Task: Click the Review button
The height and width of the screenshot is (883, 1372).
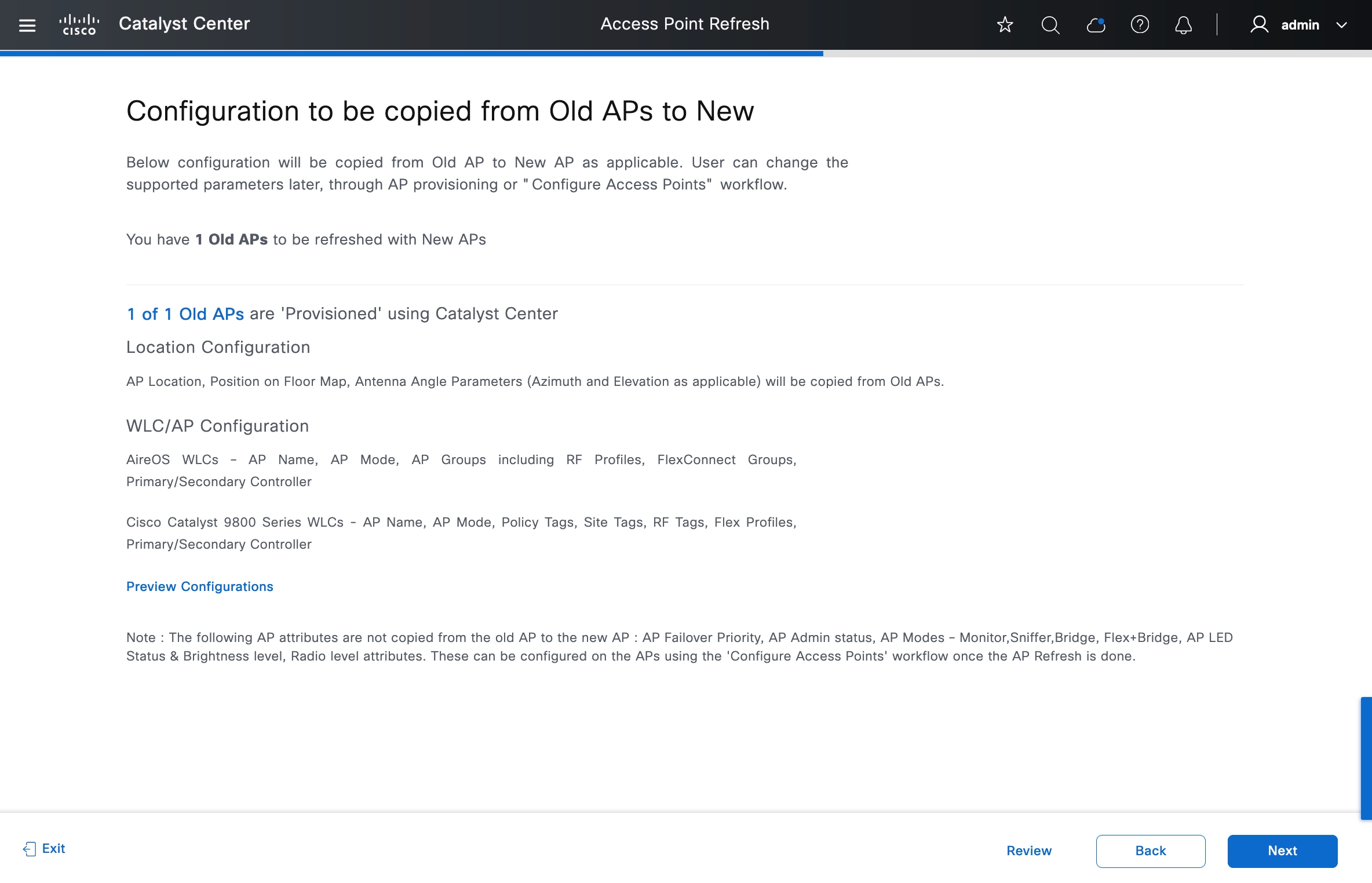Action: click(x=1028, y=851)
